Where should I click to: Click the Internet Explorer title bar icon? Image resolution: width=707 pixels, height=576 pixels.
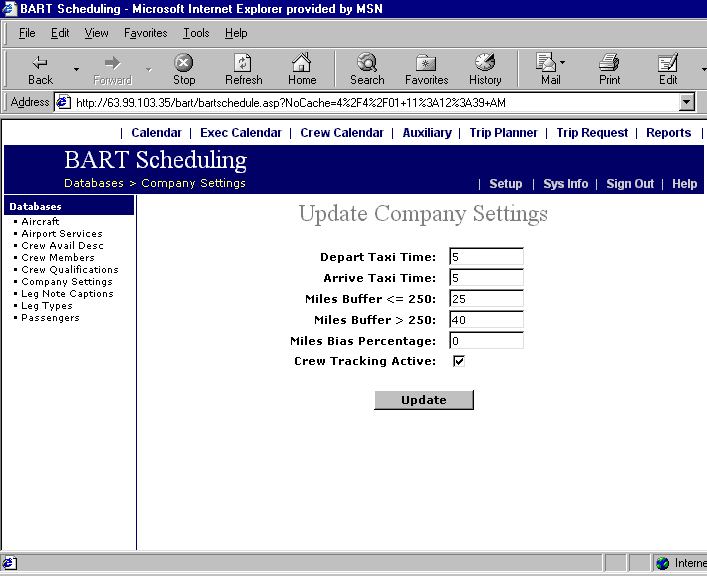(9, 9)
